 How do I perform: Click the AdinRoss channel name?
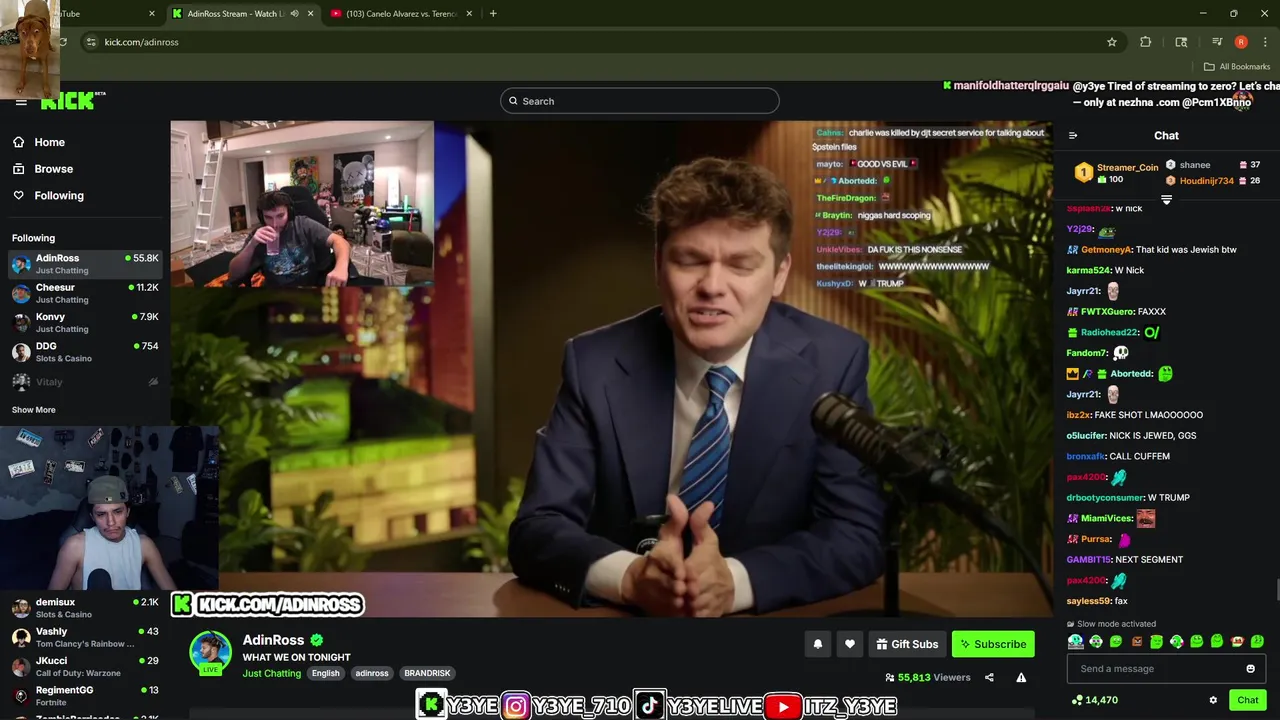click(273, 640)
